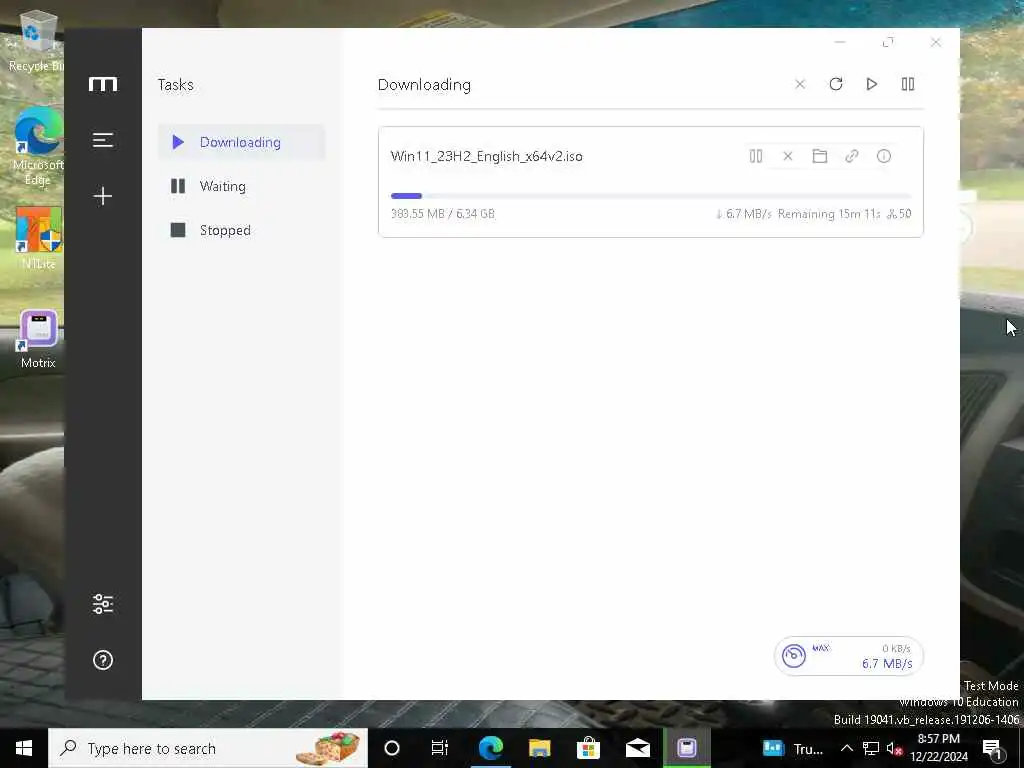Click the Win11 ISO download progress bar
This screenshot has height=768, width=1024.
click(650, 196)
